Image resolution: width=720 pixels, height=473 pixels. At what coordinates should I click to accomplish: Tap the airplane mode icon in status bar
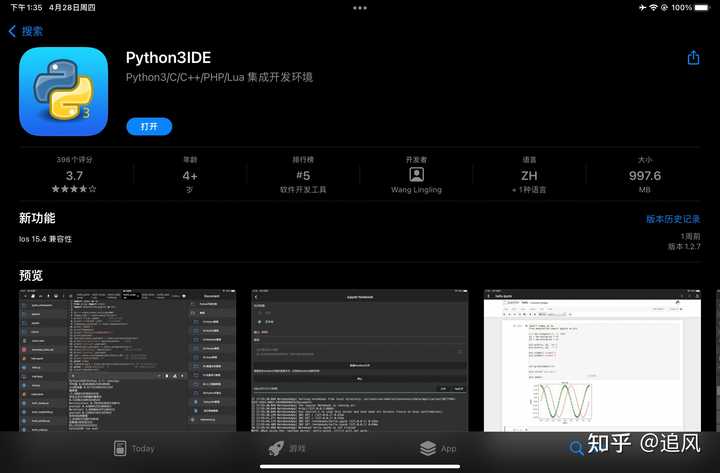pos(642,8)
